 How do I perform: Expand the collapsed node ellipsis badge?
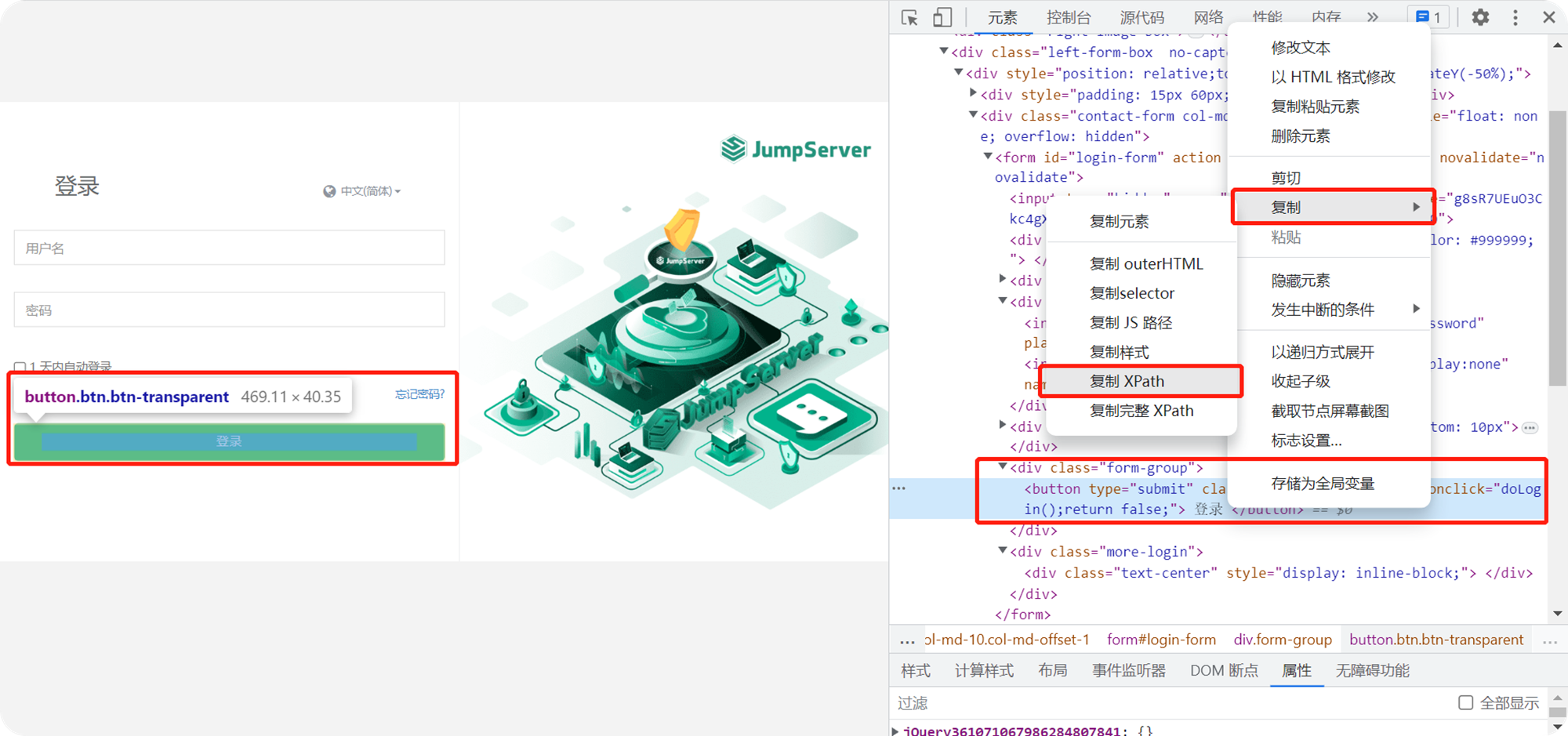1530,428
